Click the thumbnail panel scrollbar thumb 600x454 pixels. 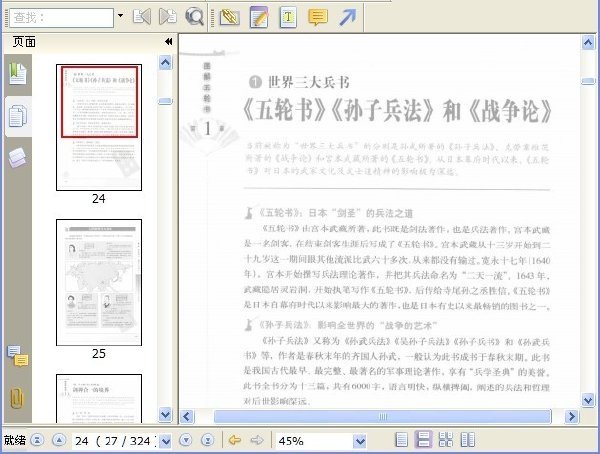165,101
